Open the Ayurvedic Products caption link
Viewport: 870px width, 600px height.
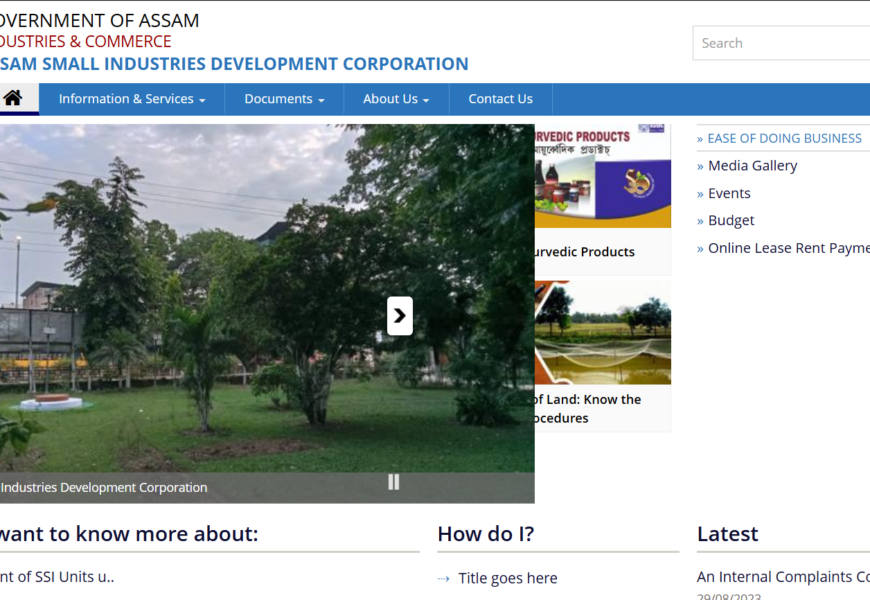[584, 252]
